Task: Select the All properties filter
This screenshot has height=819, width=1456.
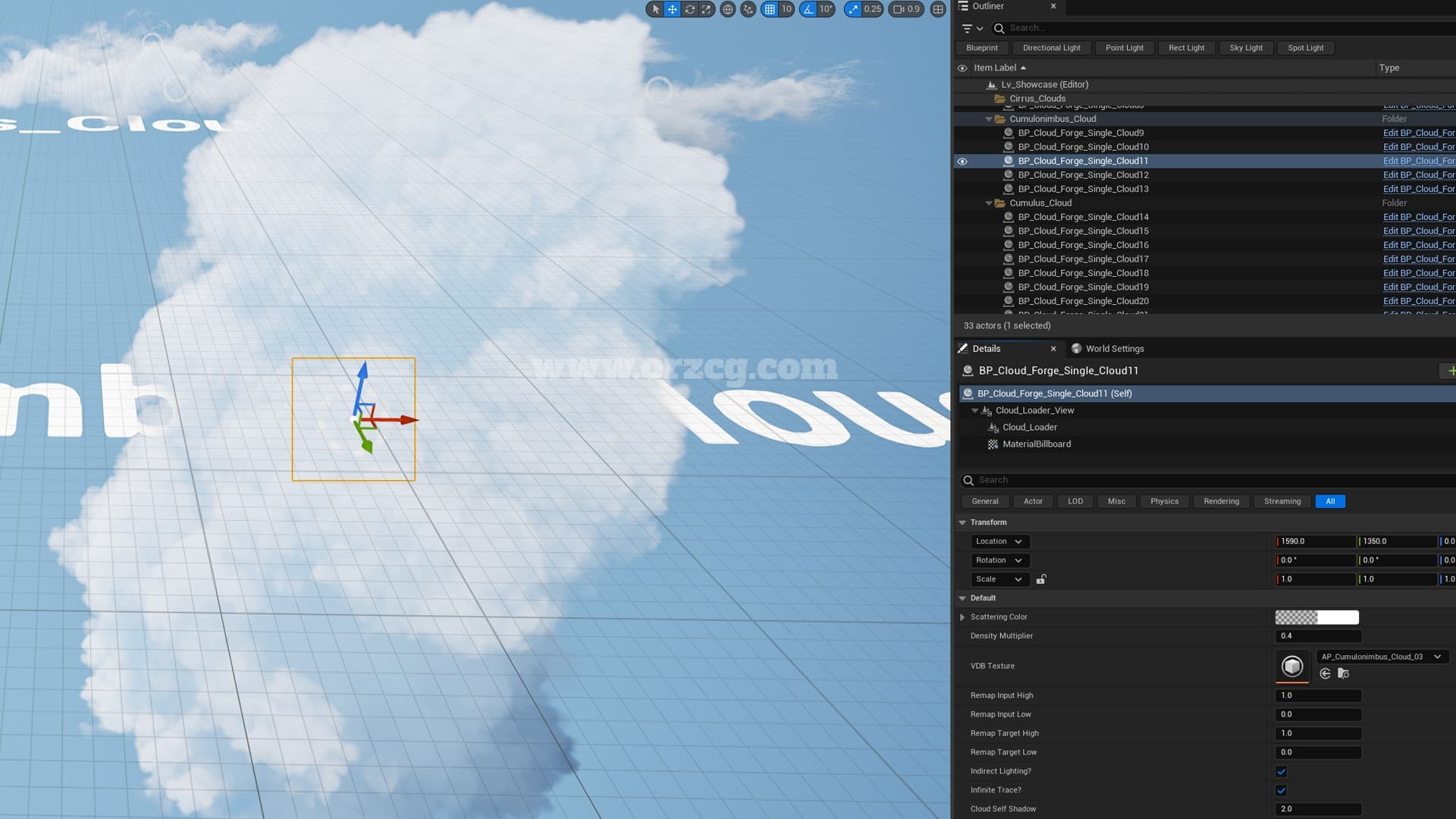Action: (1330, 501)
